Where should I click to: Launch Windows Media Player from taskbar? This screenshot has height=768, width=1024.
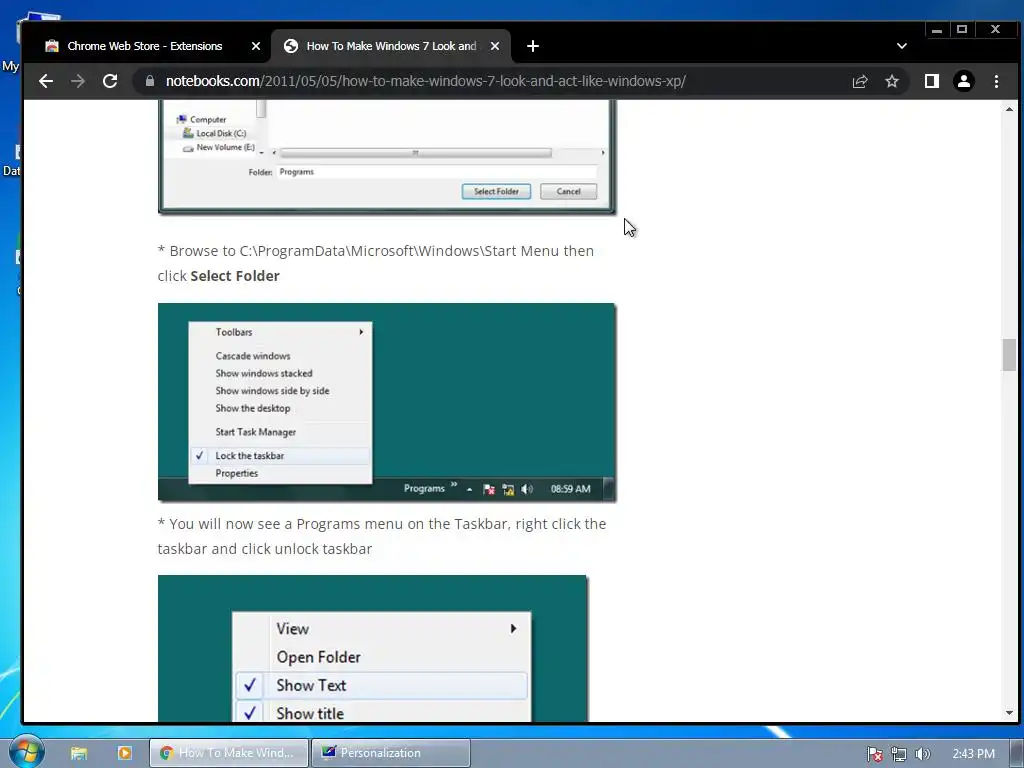pos(125,753)
